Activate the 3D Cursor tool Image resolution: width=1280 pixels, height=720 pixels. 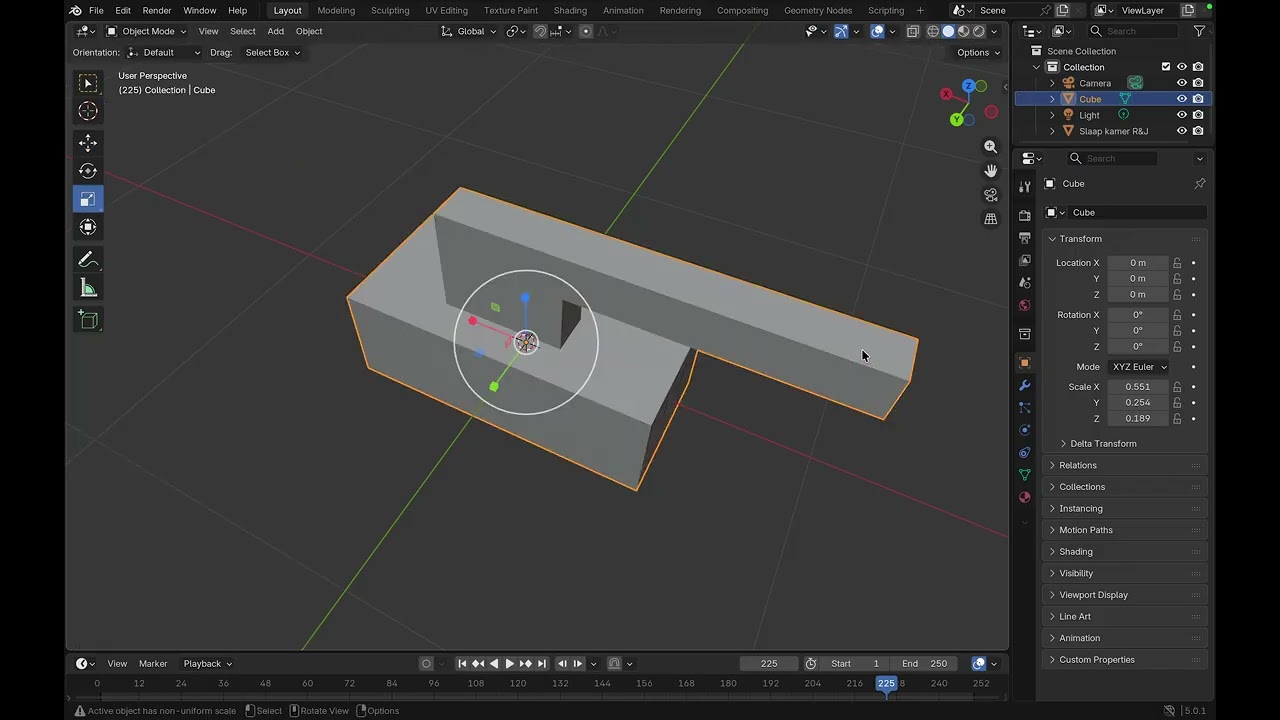point(88,111)
